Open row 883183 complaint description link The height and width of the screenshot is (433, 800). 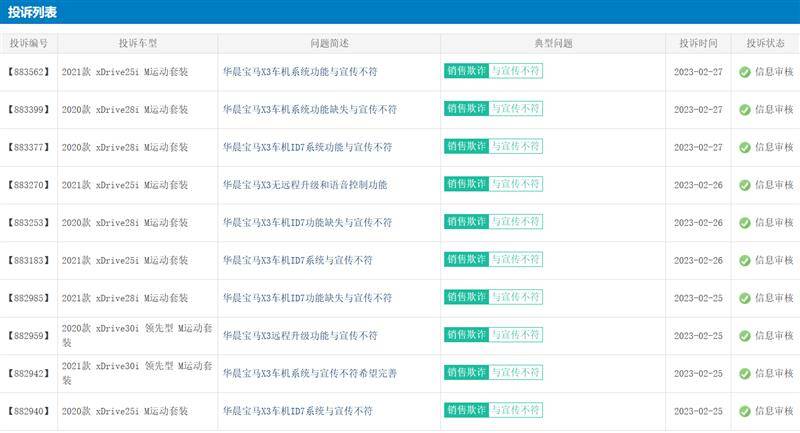tap(297, 261)
